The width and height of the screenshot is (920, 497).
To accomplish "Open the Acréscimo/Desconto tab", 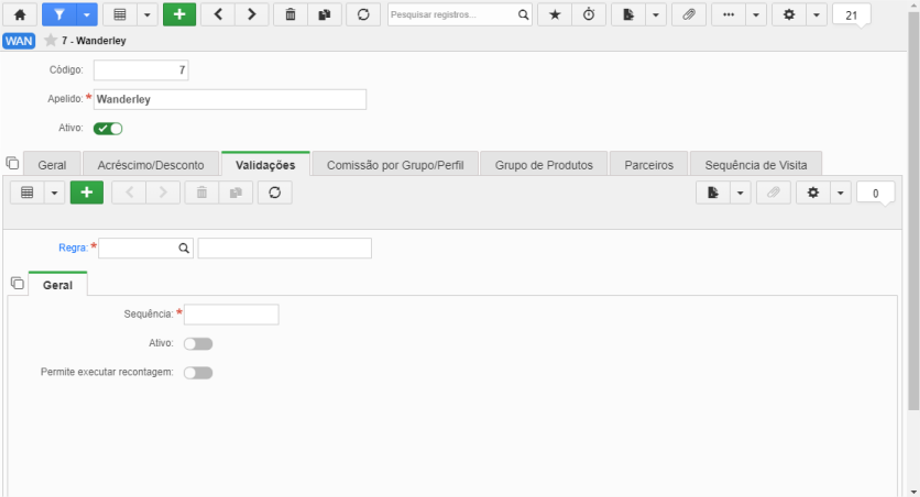I will click(x=151, y=165).
